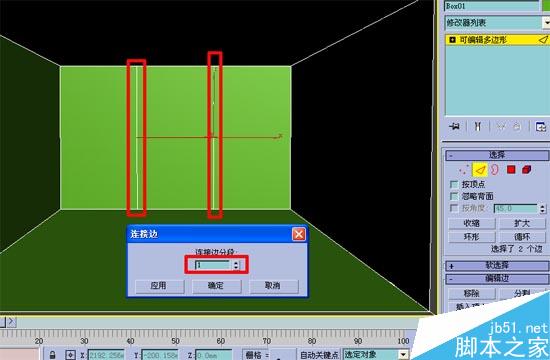
Task: Toggle the 按角度 checkbox
Action: (x=454, y=208)
